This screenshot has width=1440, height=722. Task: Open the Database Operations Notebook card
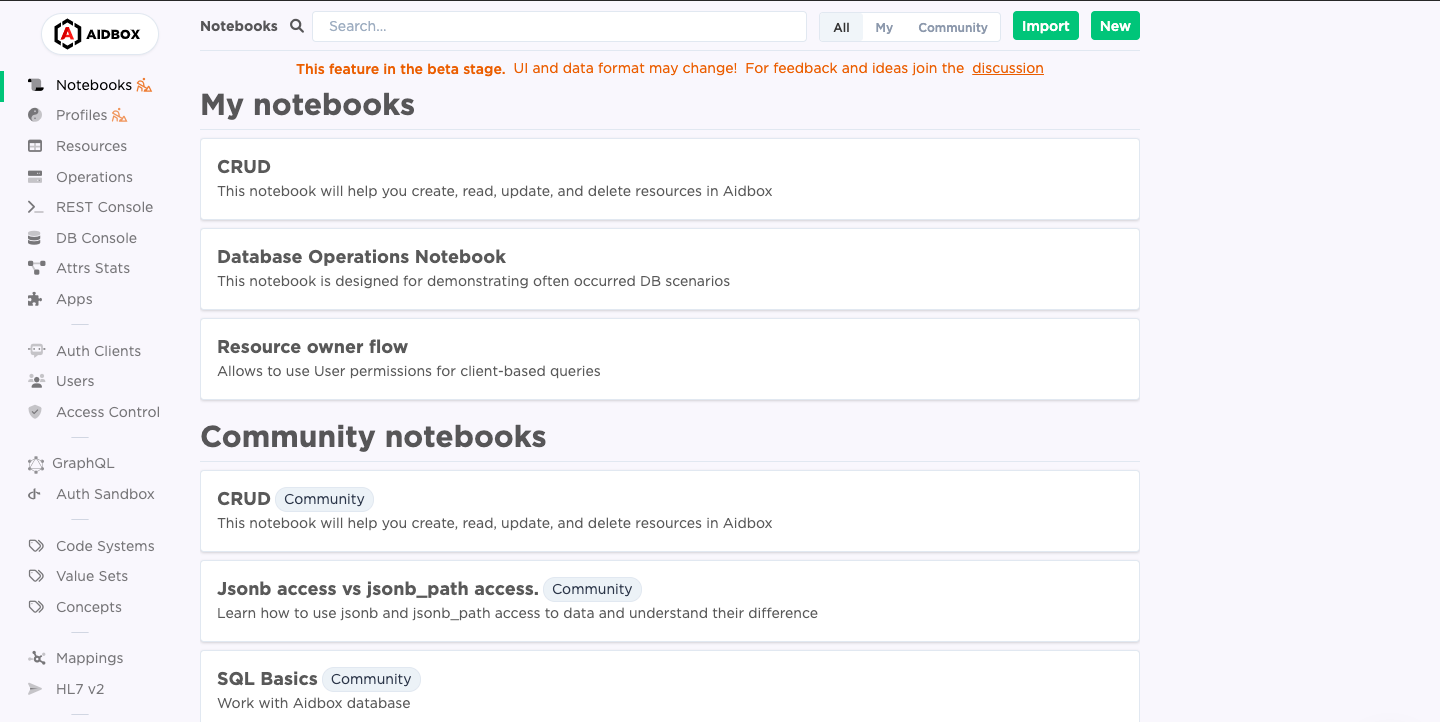tap(670, 269)
